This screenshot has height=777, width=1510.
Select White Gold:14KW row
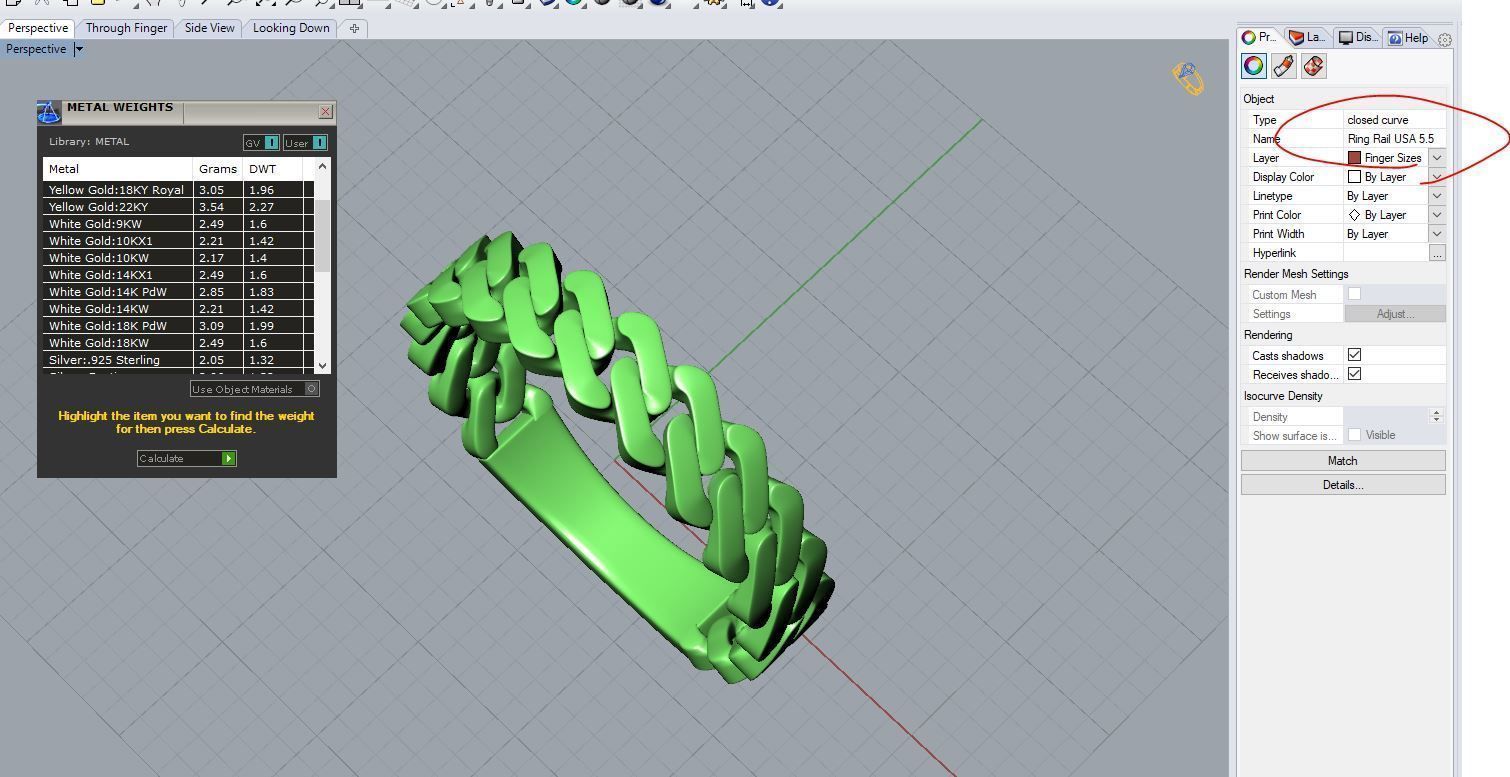[178, 309]
